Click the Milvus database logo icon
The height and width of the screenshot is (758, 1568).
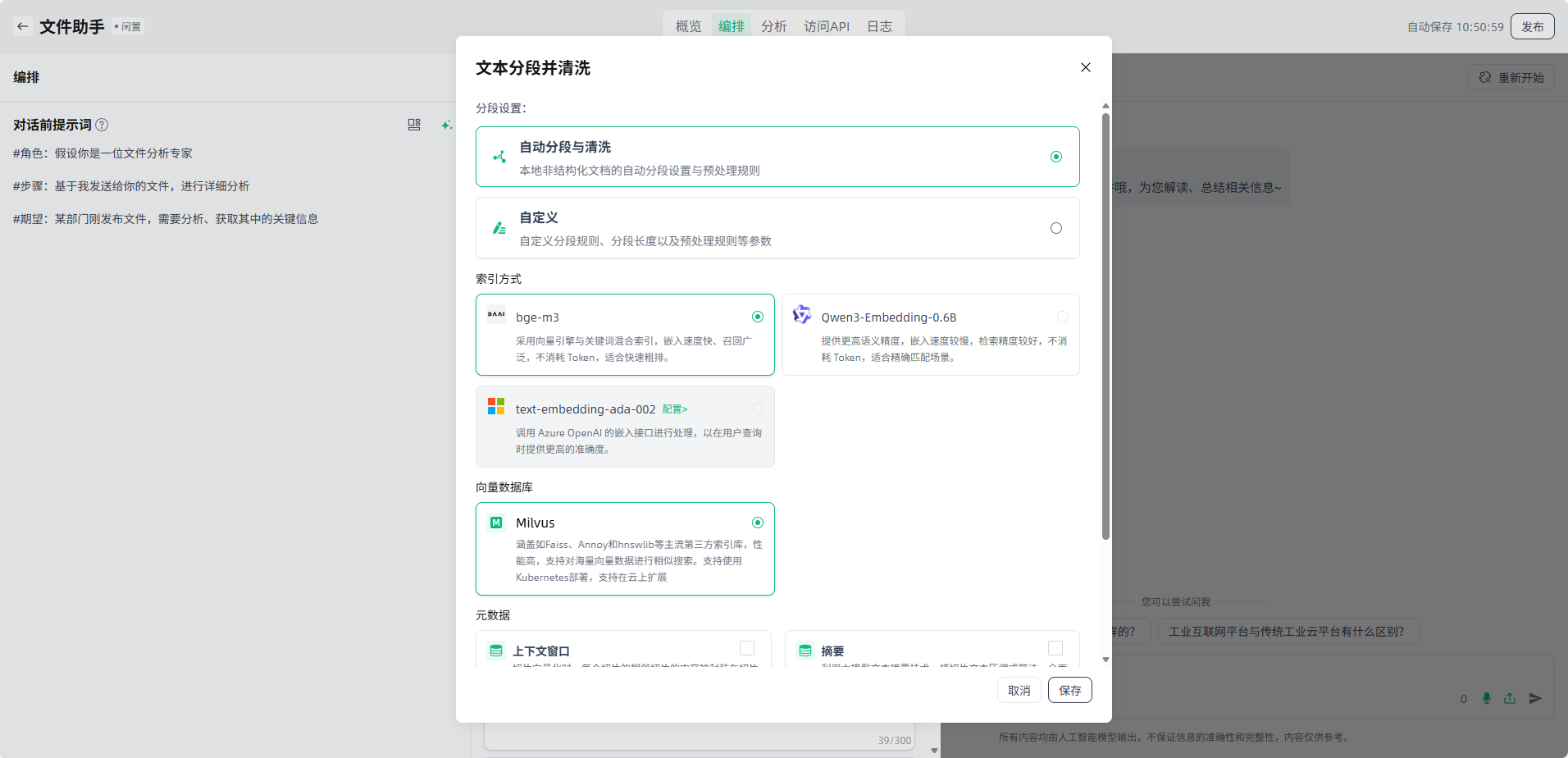(496, 523)
